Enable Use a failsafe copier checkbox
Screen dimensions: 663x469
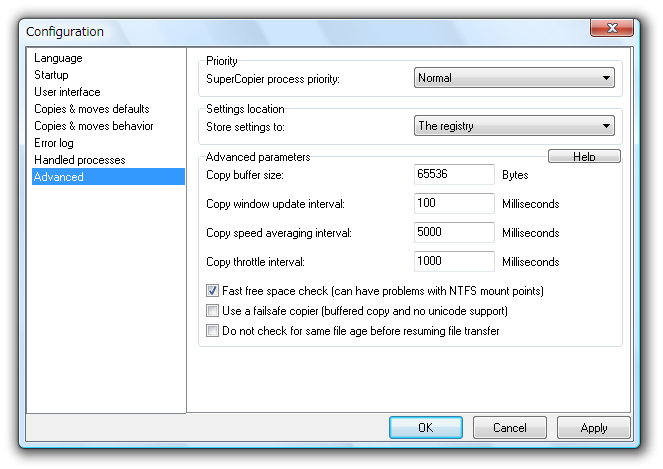click(x=212, y=311)
